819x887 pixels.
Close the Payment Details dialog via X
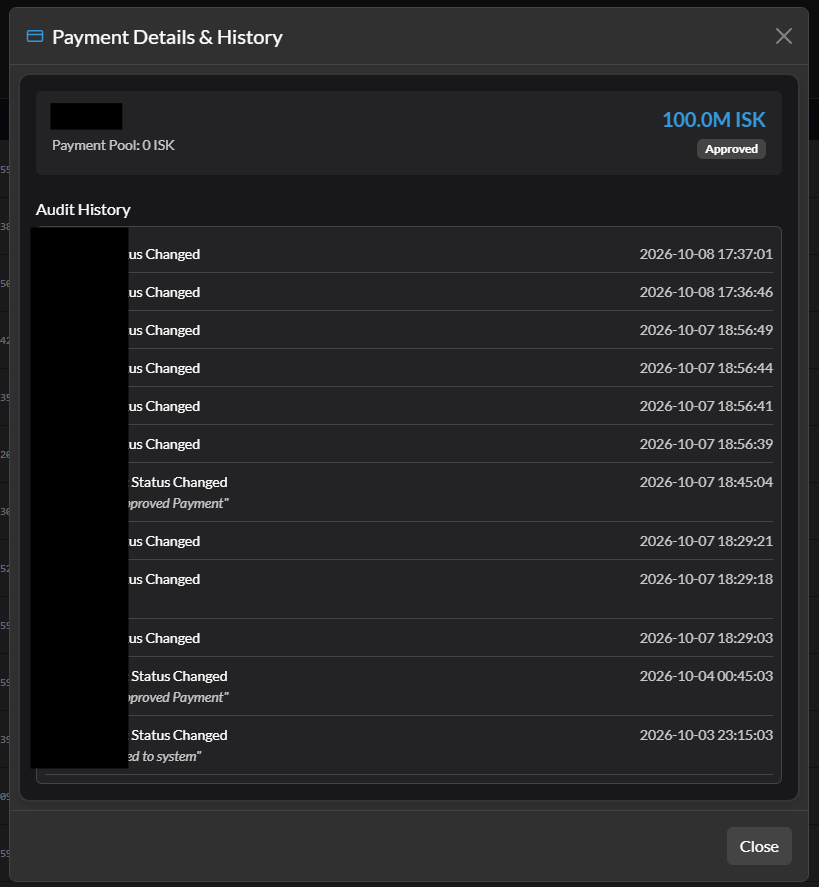tap(783, 36)
